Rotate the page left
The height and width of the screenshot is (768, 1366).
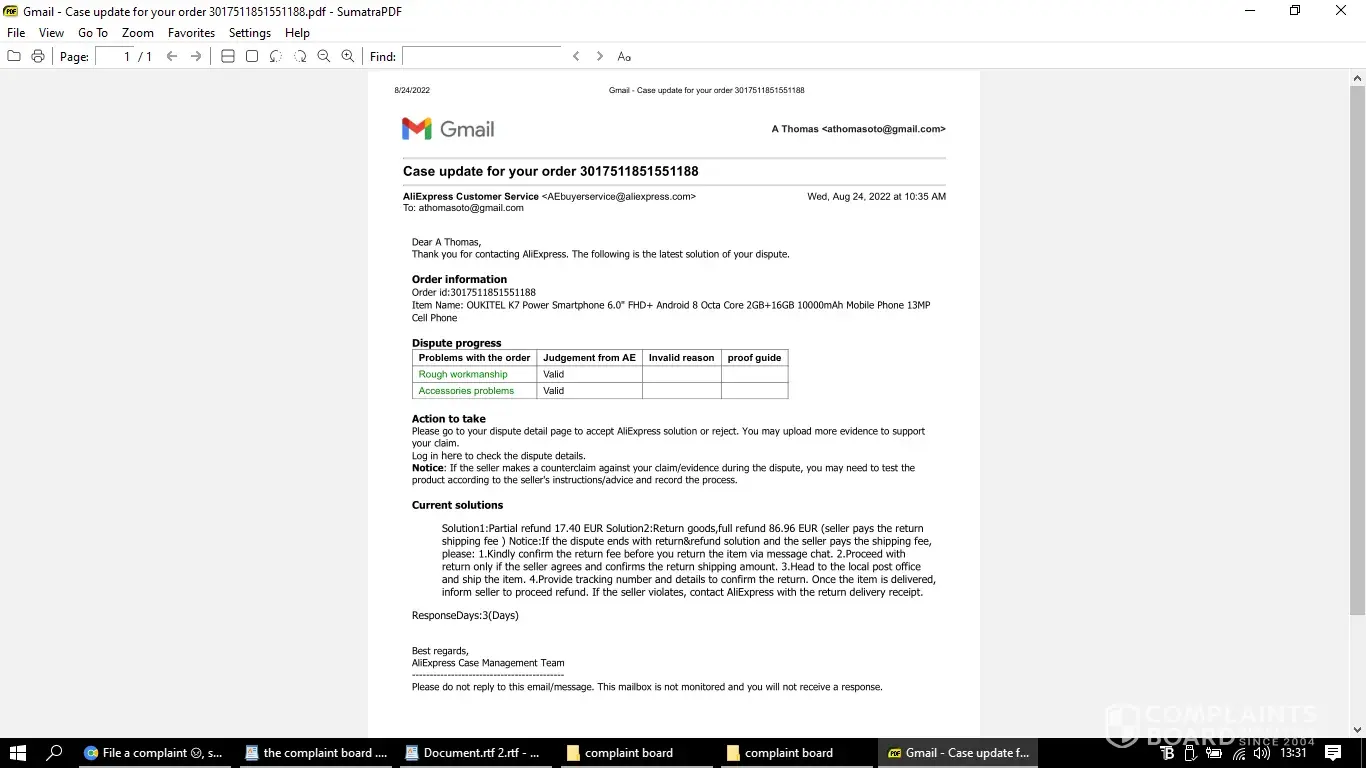[276, 57]
